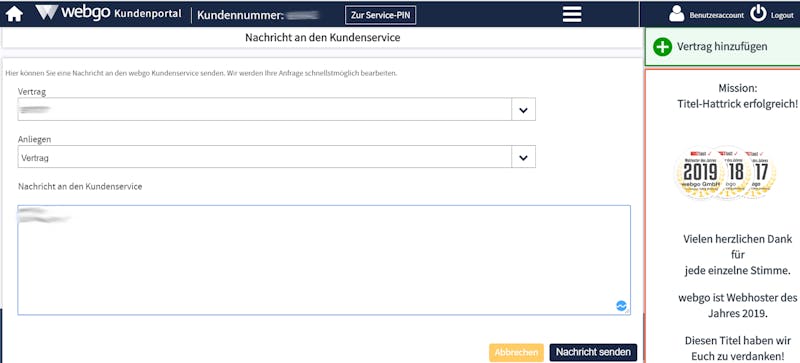Click the blue icon inside the message textarea
The width and height of the screenshot is (800, 363).
click(x=621, y=306)
